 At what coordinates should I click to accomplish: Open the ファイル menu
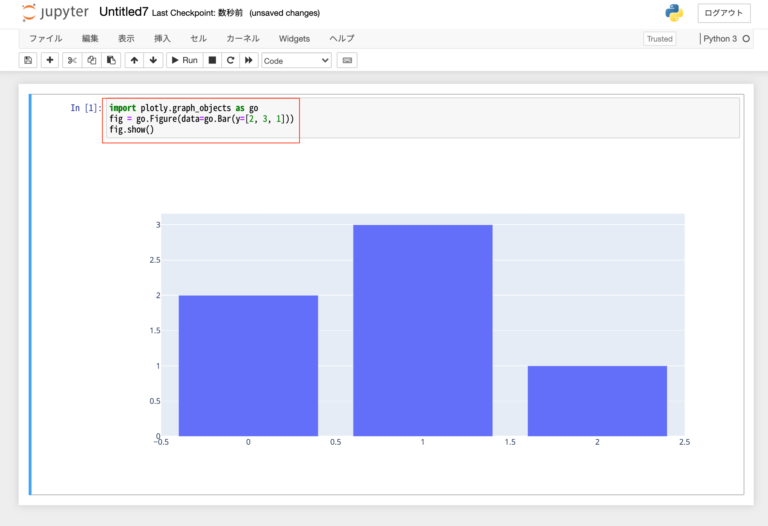pos(46,39)
